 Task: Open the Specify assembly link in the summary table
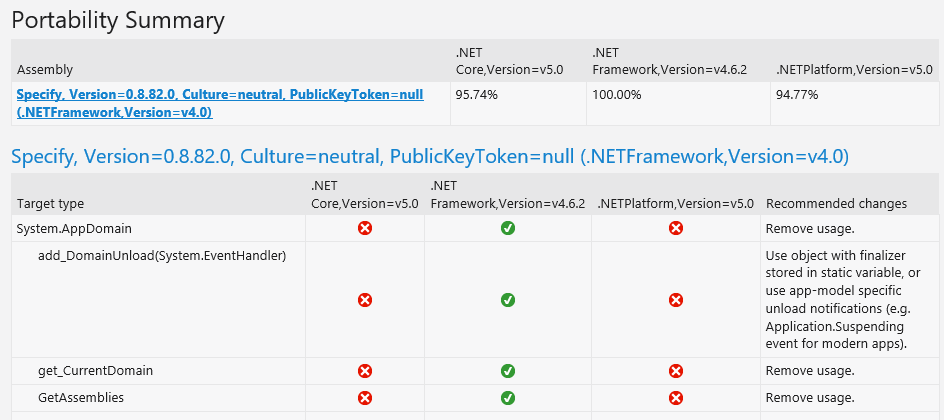[x=220, y=103]
